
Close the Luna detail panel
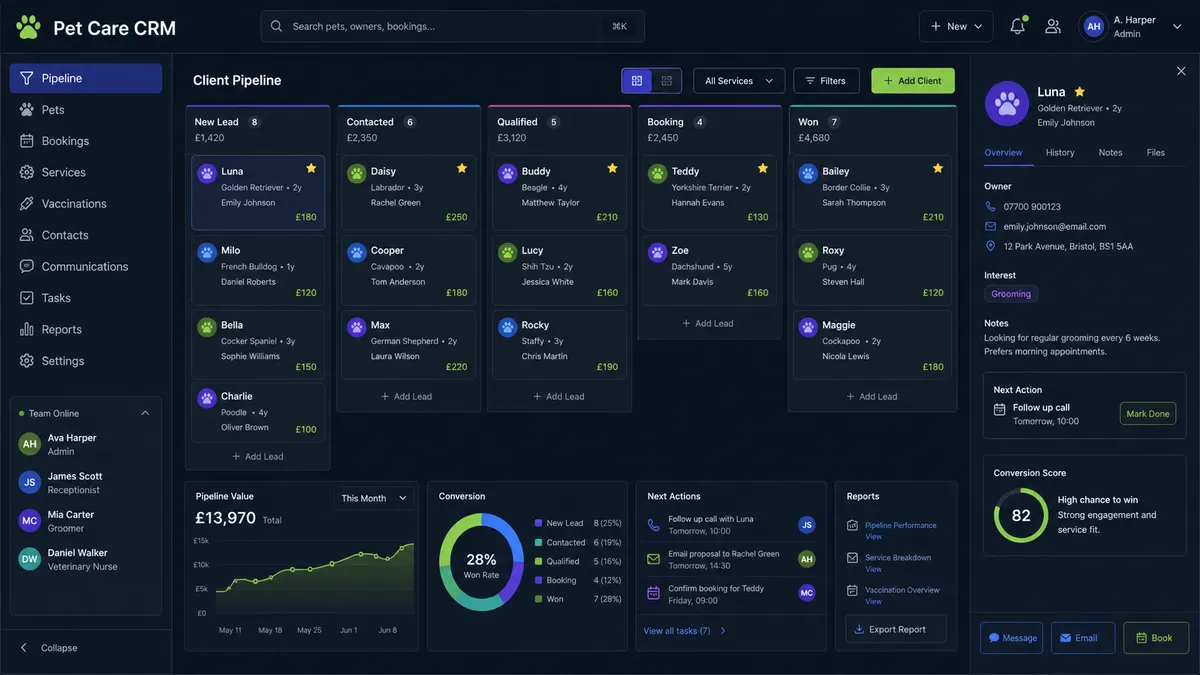pyautogui.click(x=1181, y=71)
